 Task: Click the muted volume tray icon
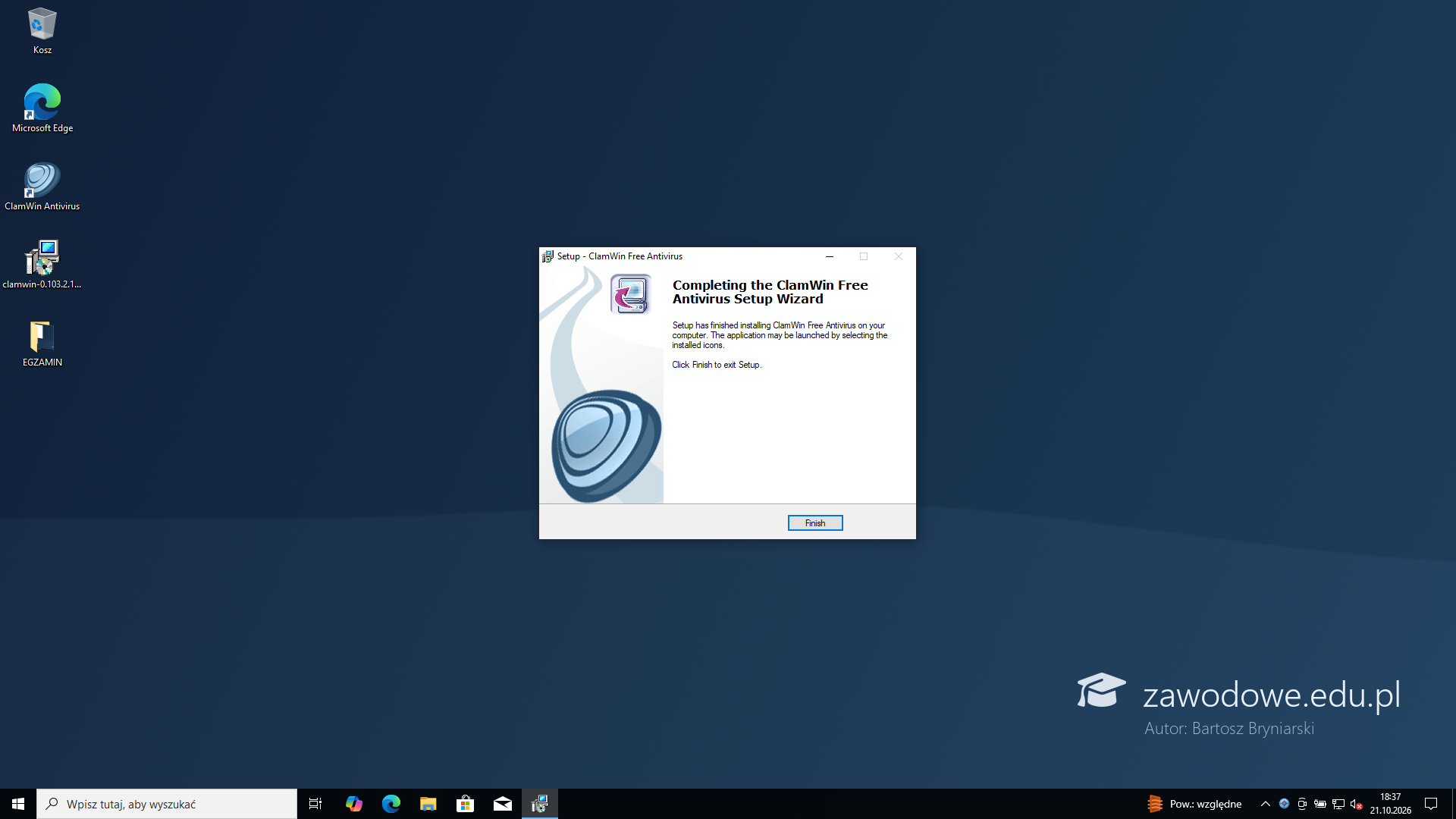(1357, 804)
